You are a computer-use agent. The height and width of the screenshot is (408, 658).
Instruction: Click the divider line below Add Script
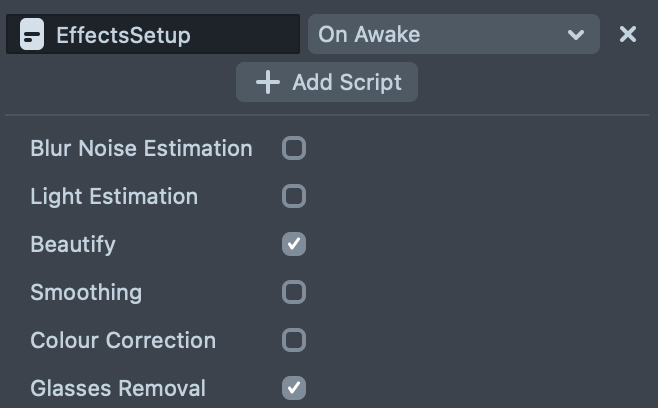point(328,115)
